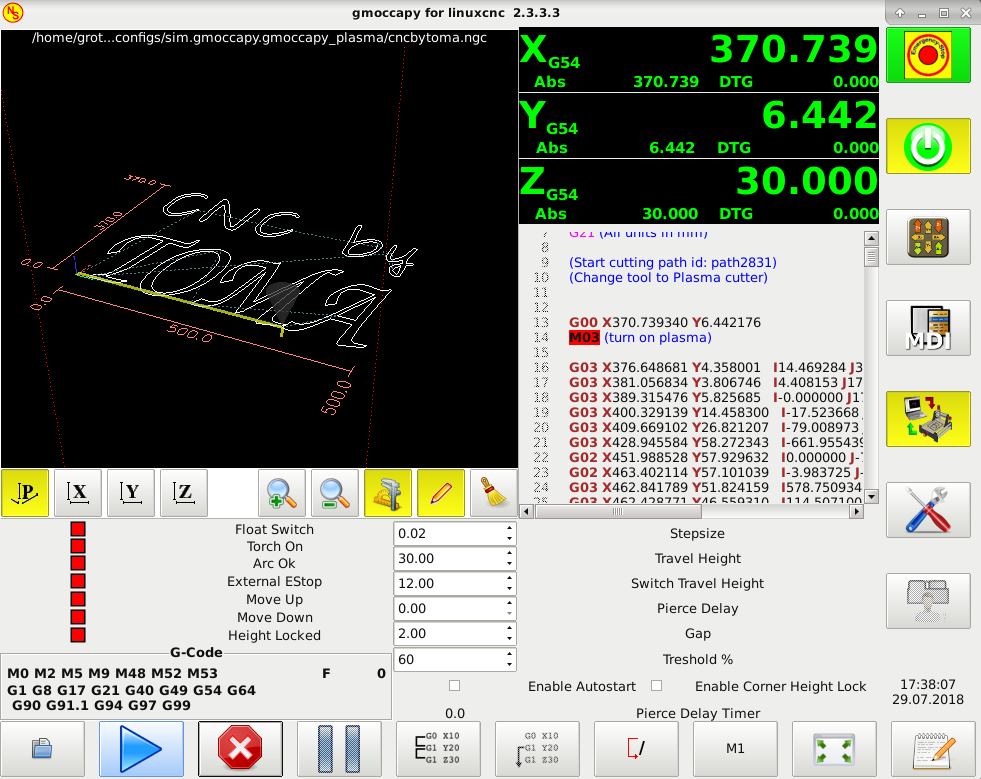
Task: Toggle the M1 optional stop button
Action: (x=735, y=748)
